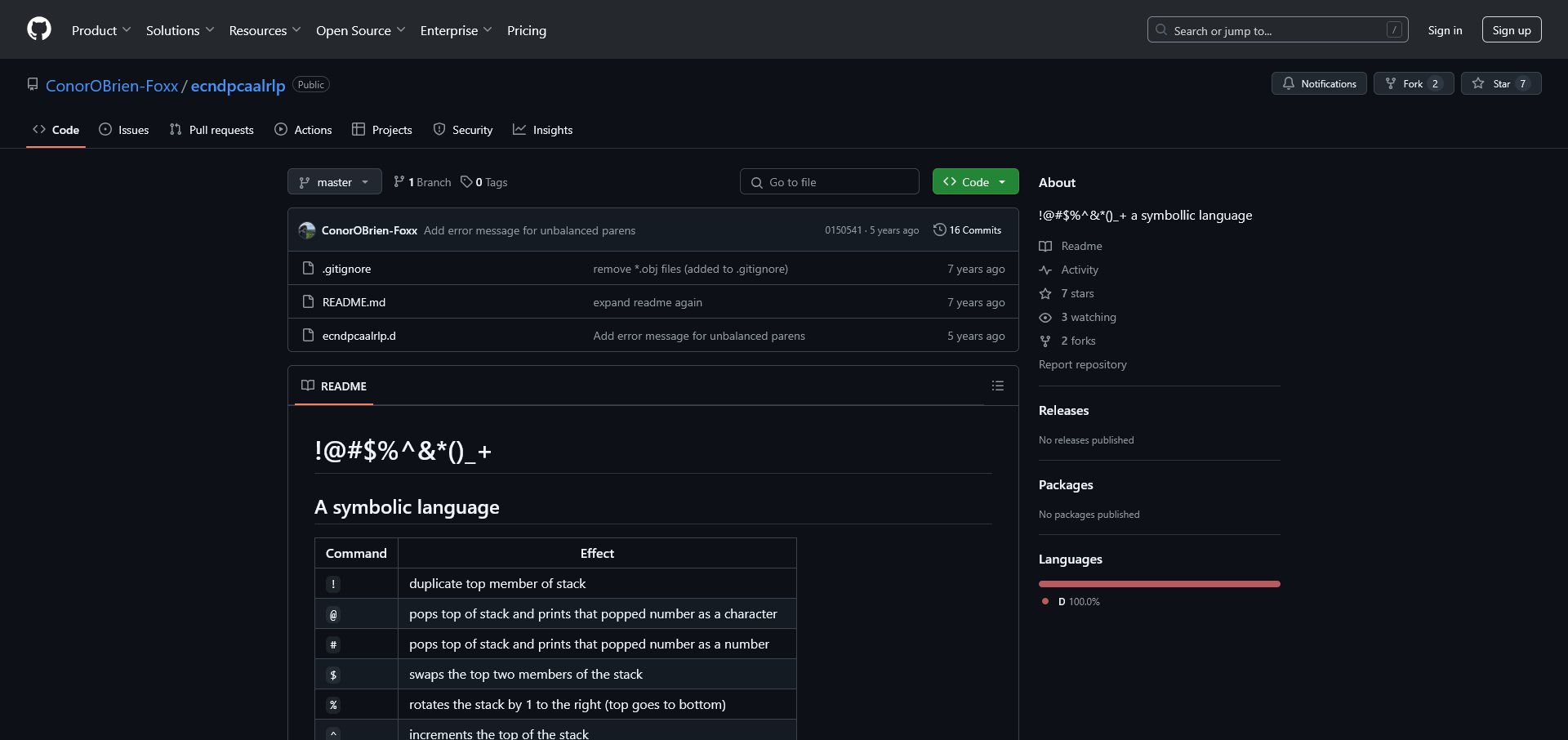Switch to the Projects tab
Image resolution: width=1568 pixels, height=740 pixels.
click(382, 130)
